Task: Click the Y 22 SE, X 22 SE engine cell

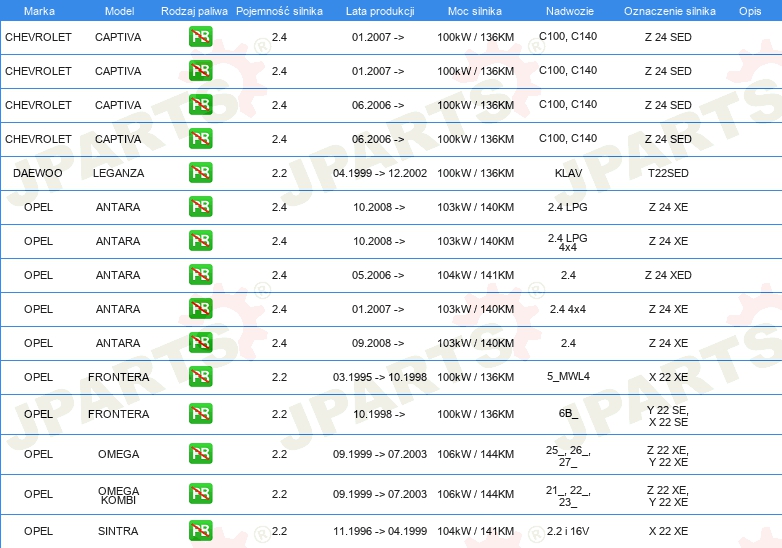Action: (x=668, y=416)
